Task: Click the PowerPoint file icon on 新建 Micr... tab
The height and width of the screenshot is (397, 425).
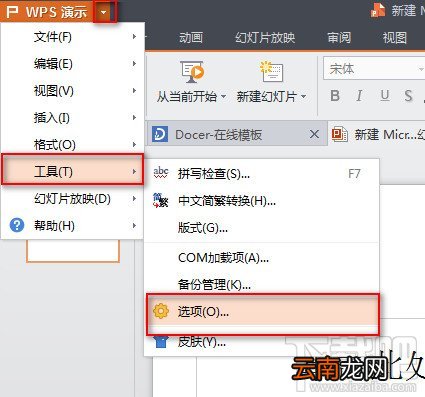Action: (x=340, y=134)
